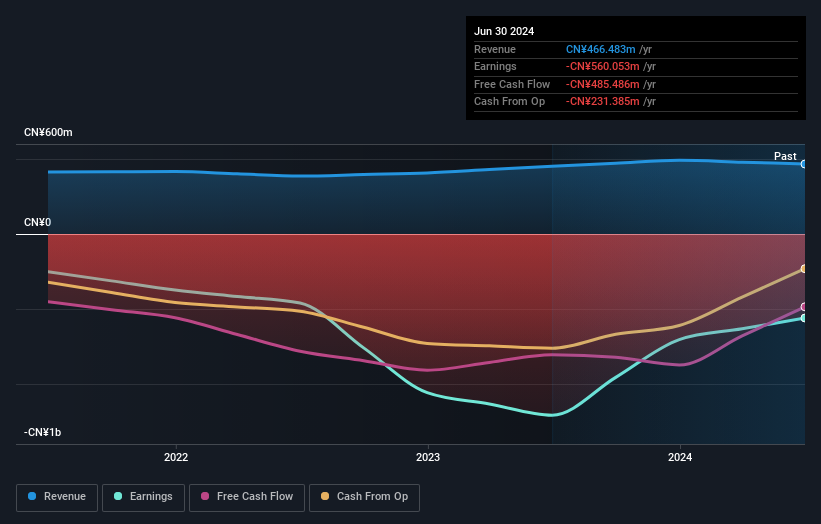
Task: Click the blue Revenue legend dot
Action: 32,496
